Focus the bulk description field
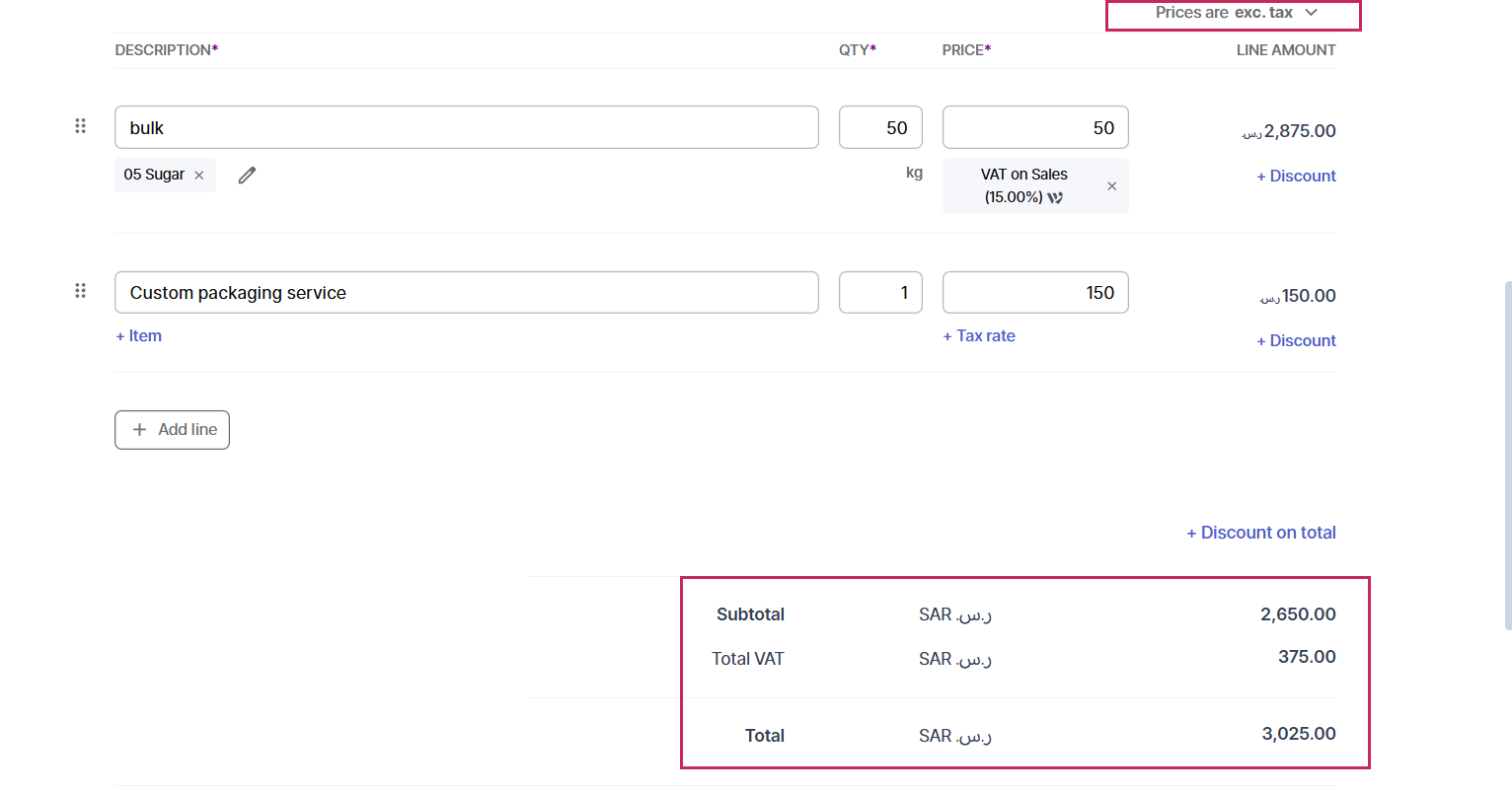This screenshot has width=1512, height=794. (x=466, y=128)
